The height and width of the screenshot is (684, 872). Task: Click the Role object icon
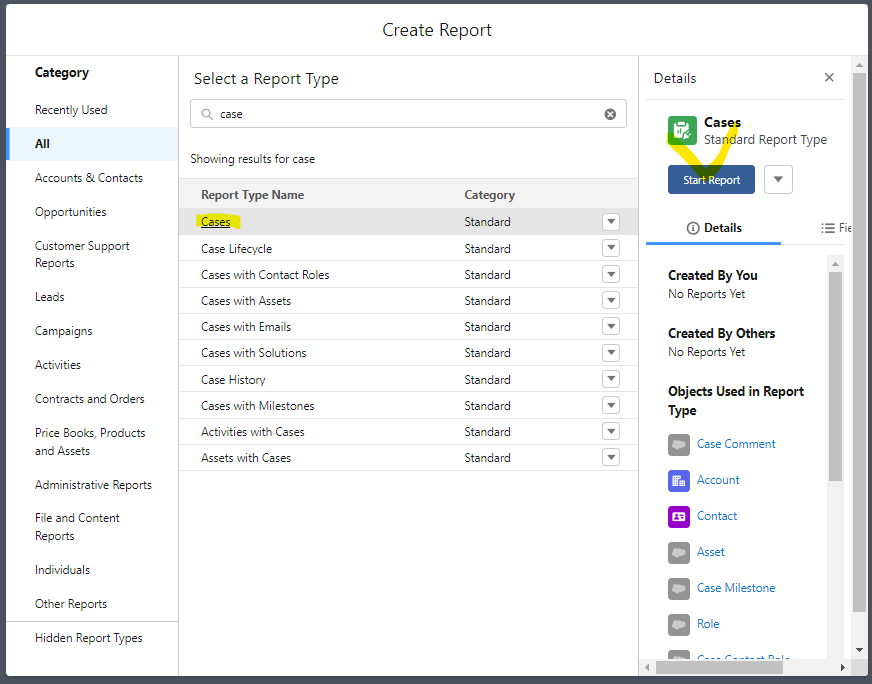coord(679,624)
